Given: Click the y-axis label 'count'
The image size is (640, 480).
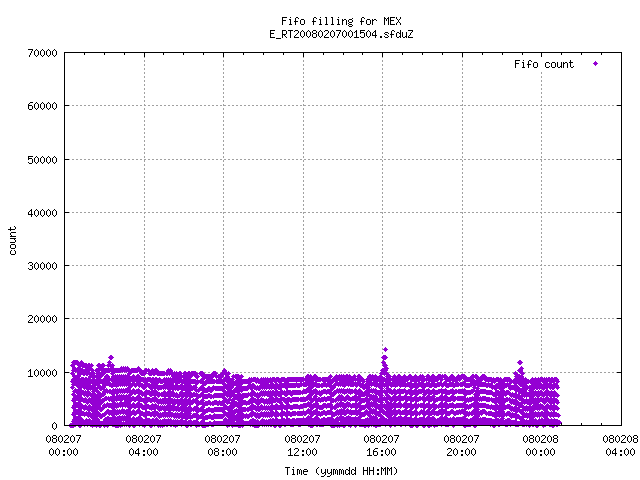Looking at the screenshot, I should pyautogui.click(x=13, y=241).
